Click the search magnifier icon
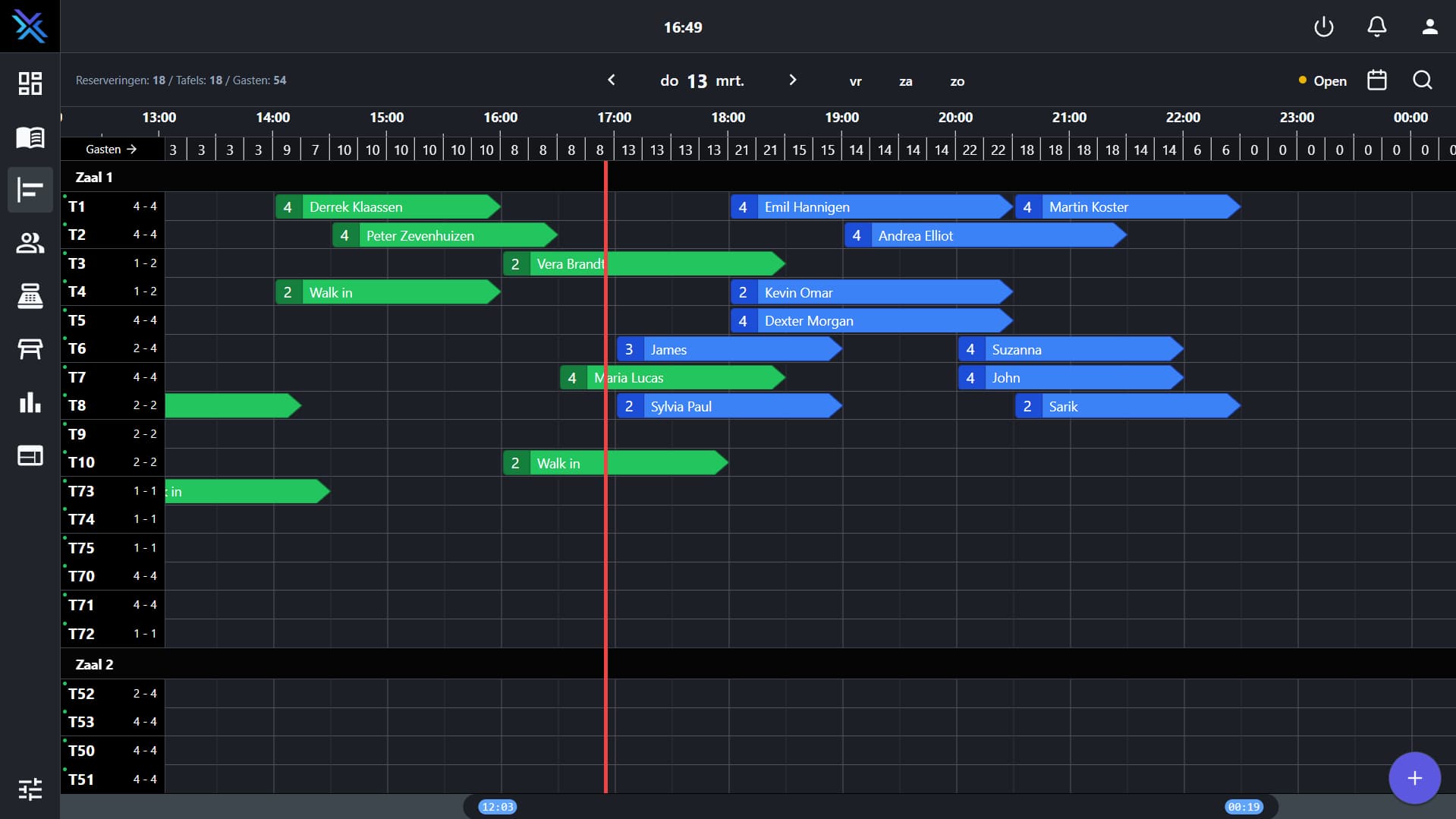Screen dimensions: 1456x819 (1423, 80)
